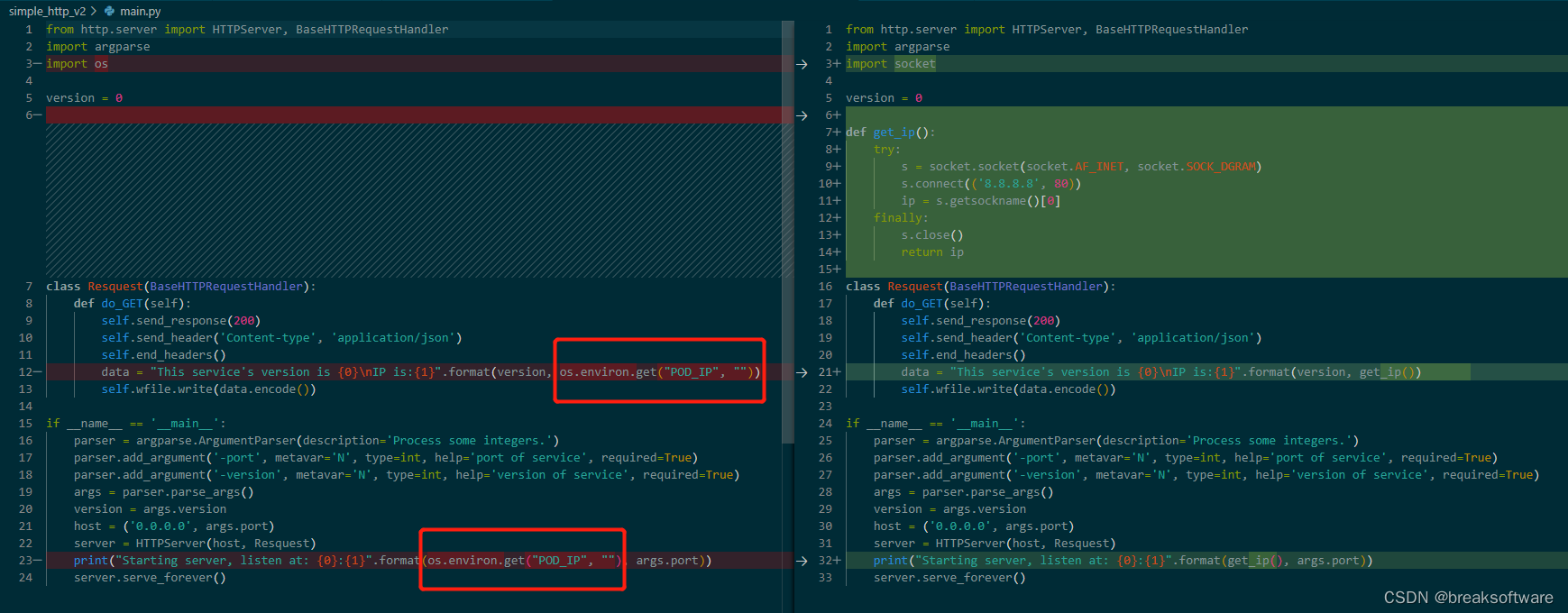Viewport: 1568px width, 613px height.
Task: Click the 's.close()' line
Action: (x=932, y=235)
